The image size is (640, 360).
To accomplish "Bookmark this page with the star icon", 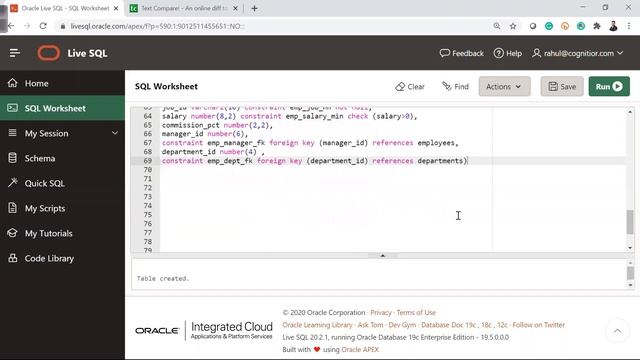I will tap(513, 26).
